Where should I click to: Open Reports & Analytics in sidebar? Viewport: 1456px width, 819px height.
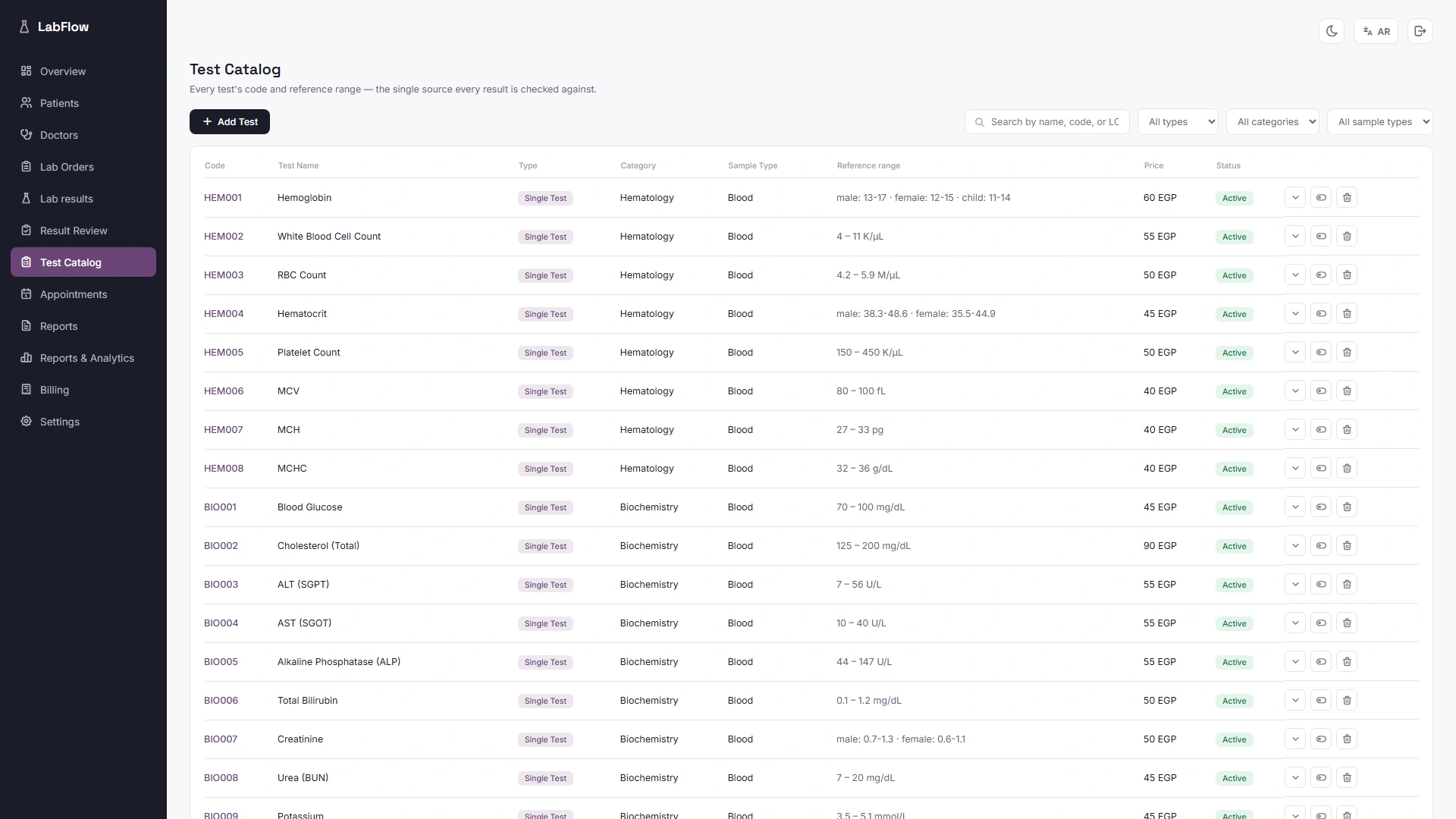coord(83,358)
